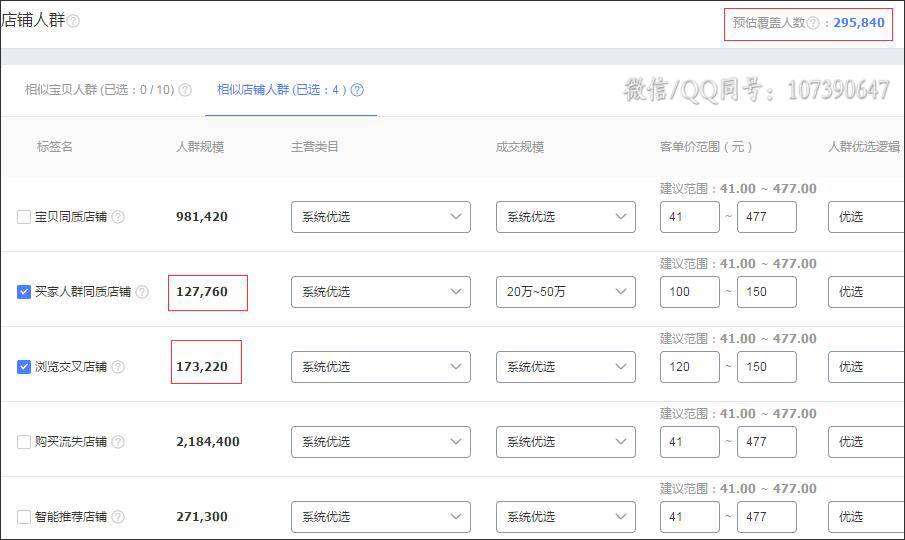The image size is (905, 540).
Task: Switch to 相似店铺人群 tab
Action: click(x=282, y=89)
